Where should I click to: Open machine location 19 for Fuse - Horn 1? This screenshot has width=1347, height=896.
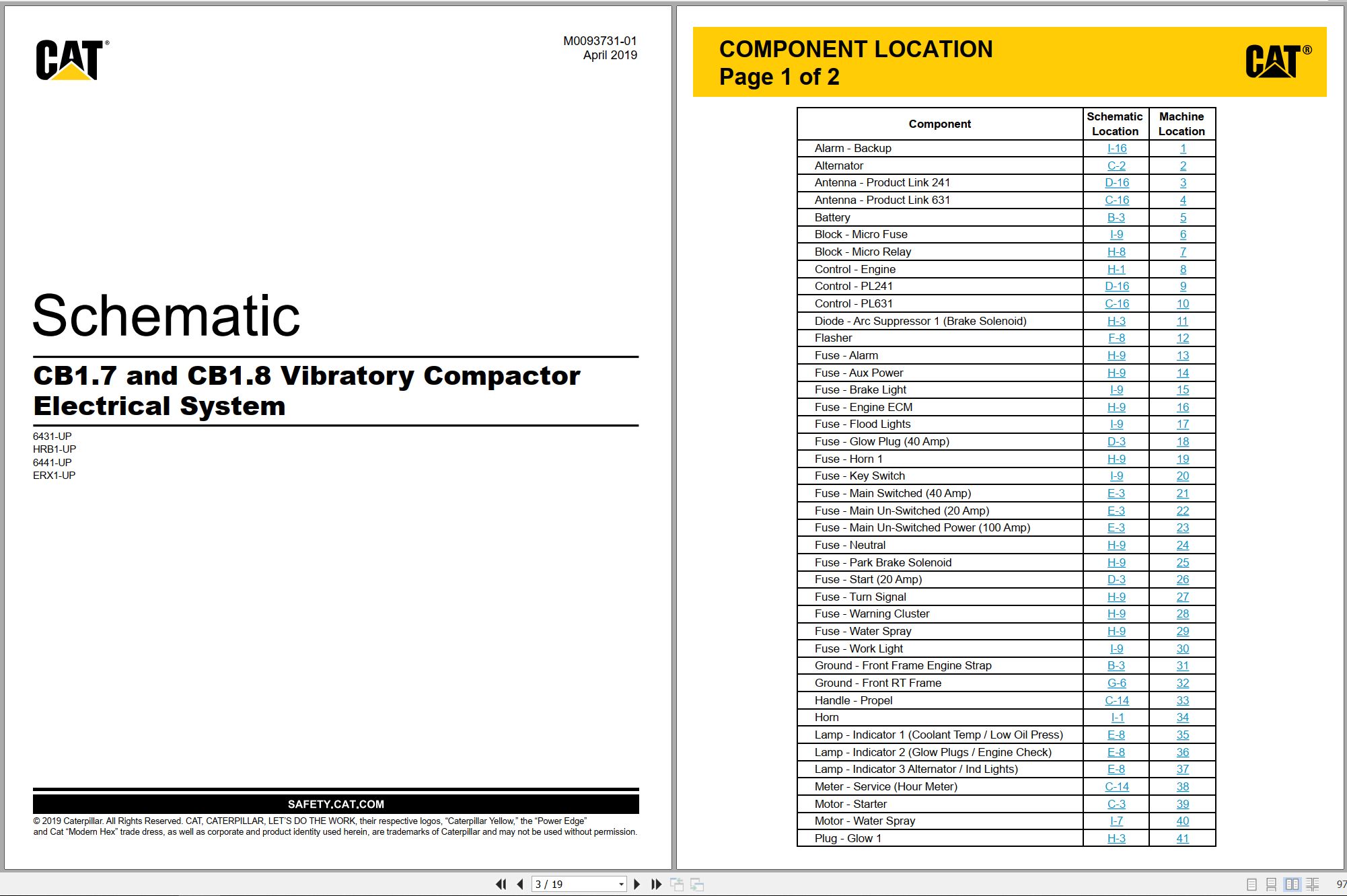pyautogui.click(x=1183, y=459)
